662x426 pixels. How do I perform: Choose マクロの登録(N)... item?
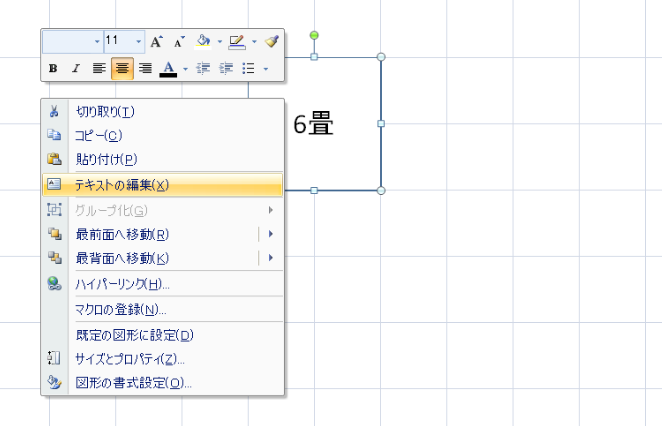(x=163, y=309)
